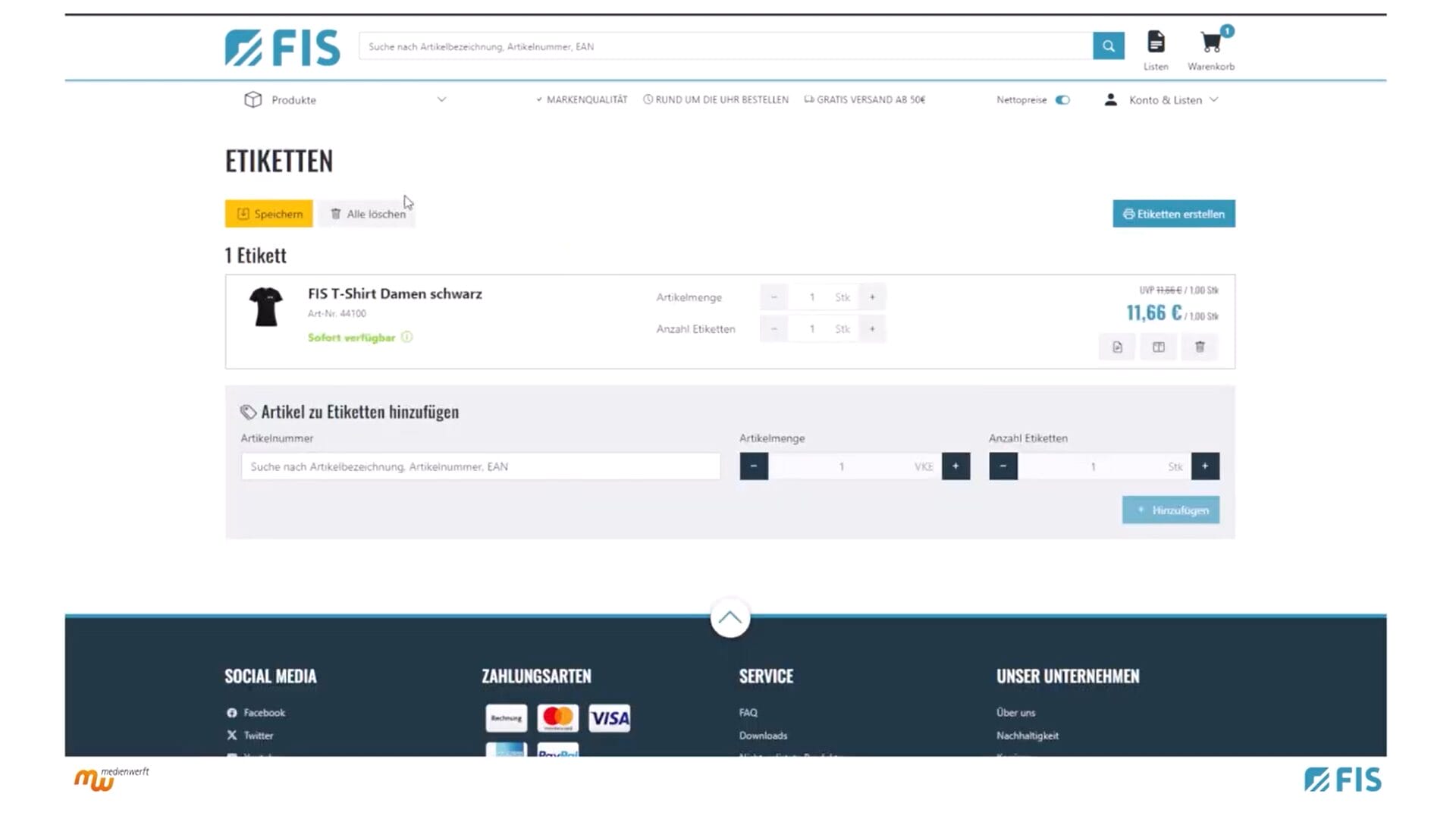Screen dimensions: 1456x819
Task: Click the 11,66 € price text
Action: coord(1153,312)
